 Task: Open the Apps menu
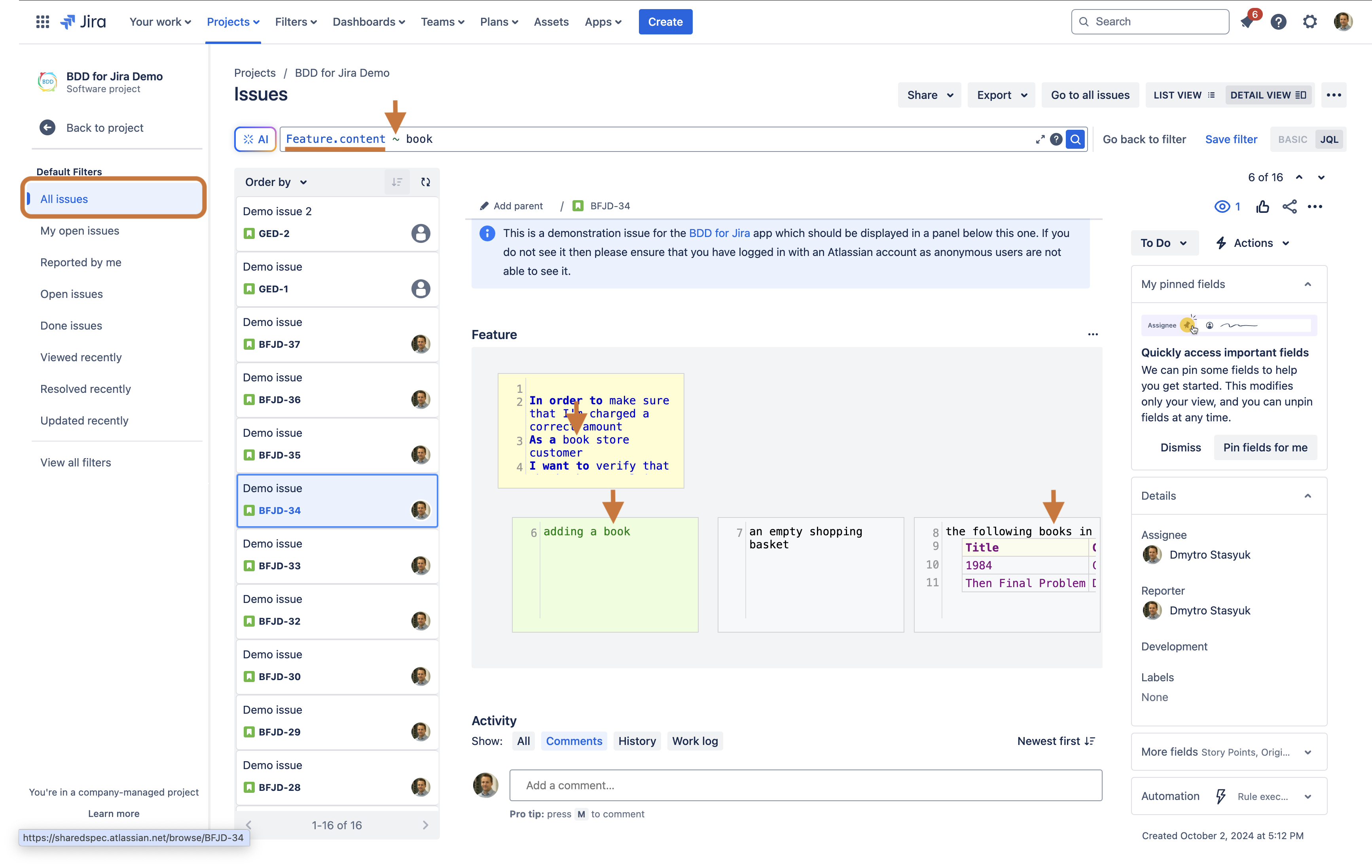pos(603,22)
